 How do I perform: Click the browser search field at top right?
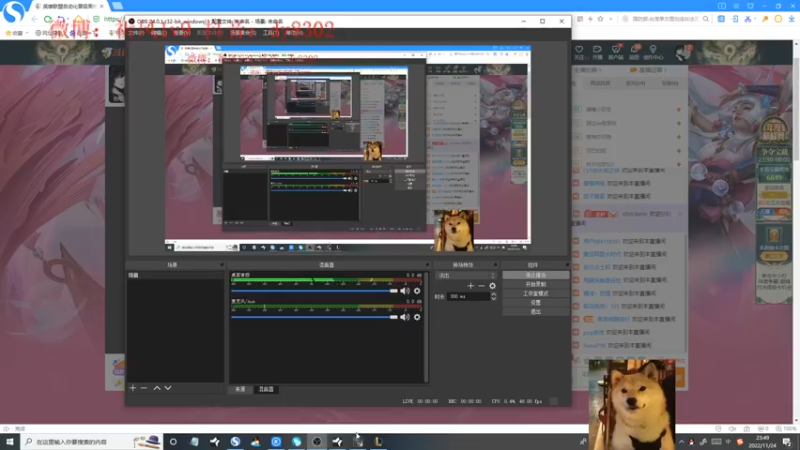[665, 19]
